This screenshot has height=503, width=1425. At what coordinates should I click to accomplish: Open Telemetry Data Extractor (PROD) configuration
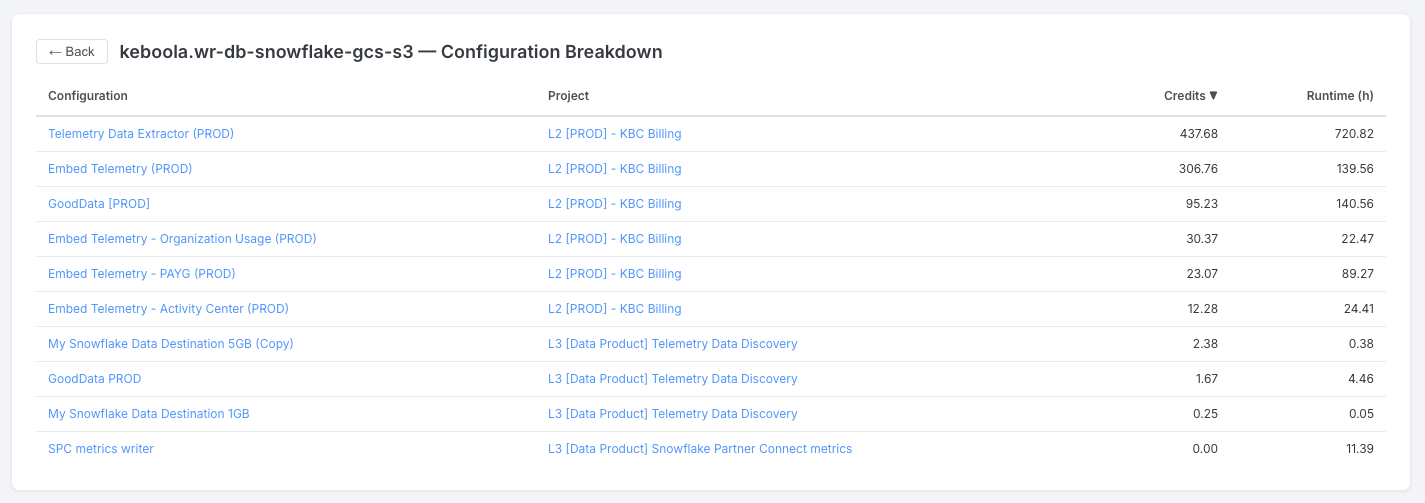coord(141,134)
